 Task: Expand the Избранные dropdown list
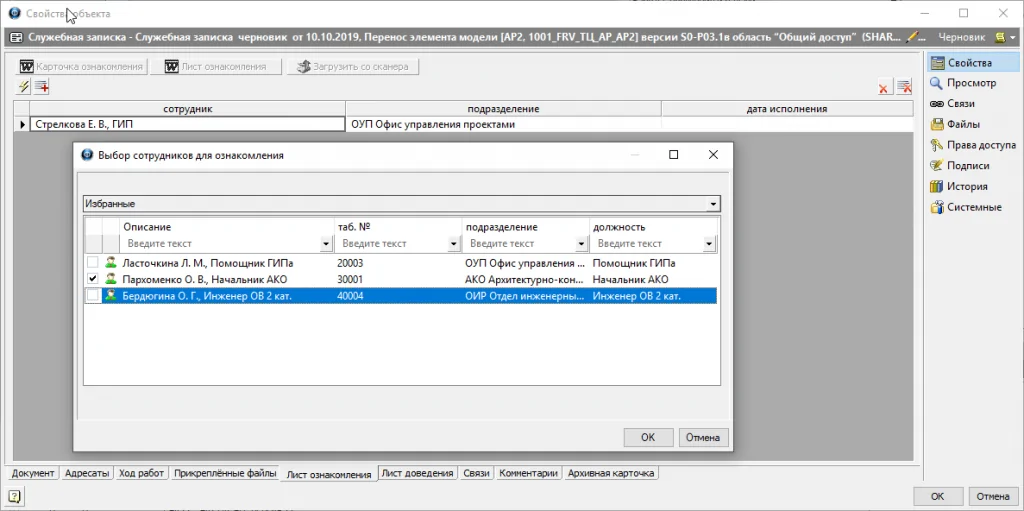(x=713, y=204)
